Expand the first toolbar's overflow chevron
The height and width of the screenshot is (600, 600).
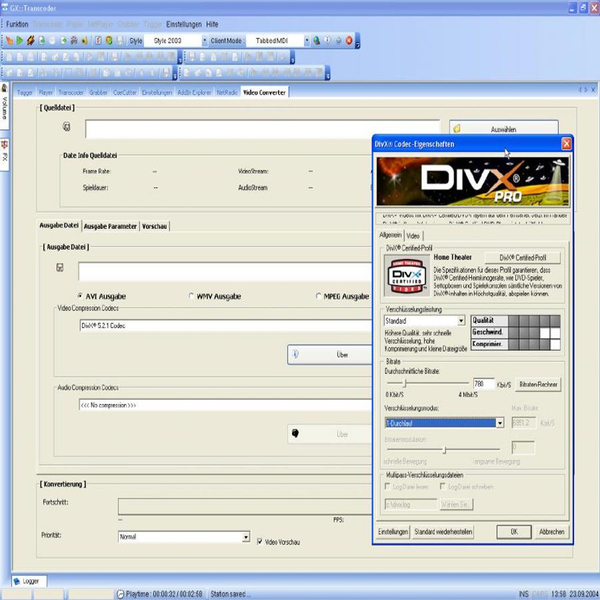[357, 41]
